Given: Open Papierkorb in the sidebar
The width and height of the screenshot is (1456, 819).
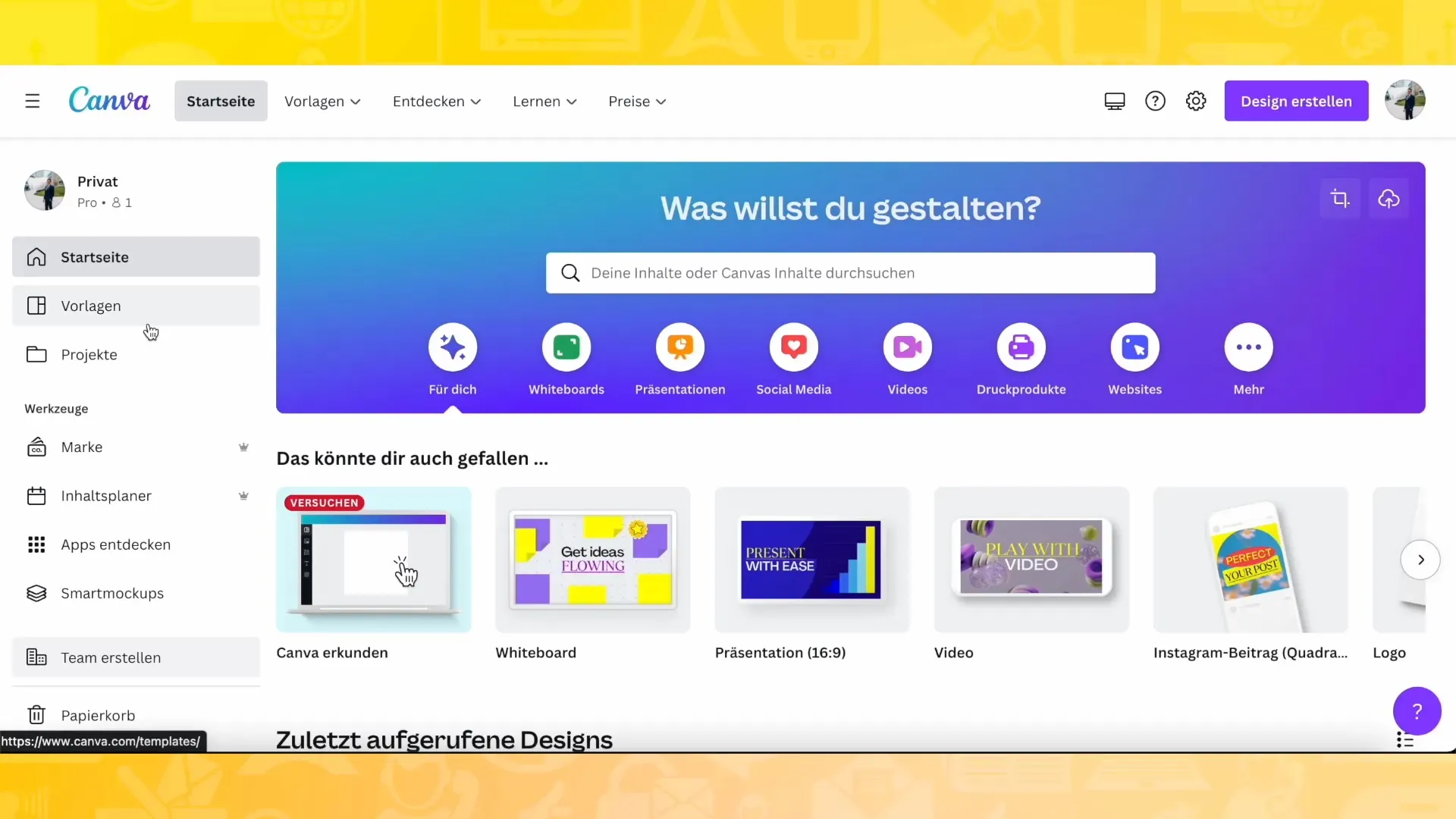Looking at the screenshot, I should click(x=136, y=715).
